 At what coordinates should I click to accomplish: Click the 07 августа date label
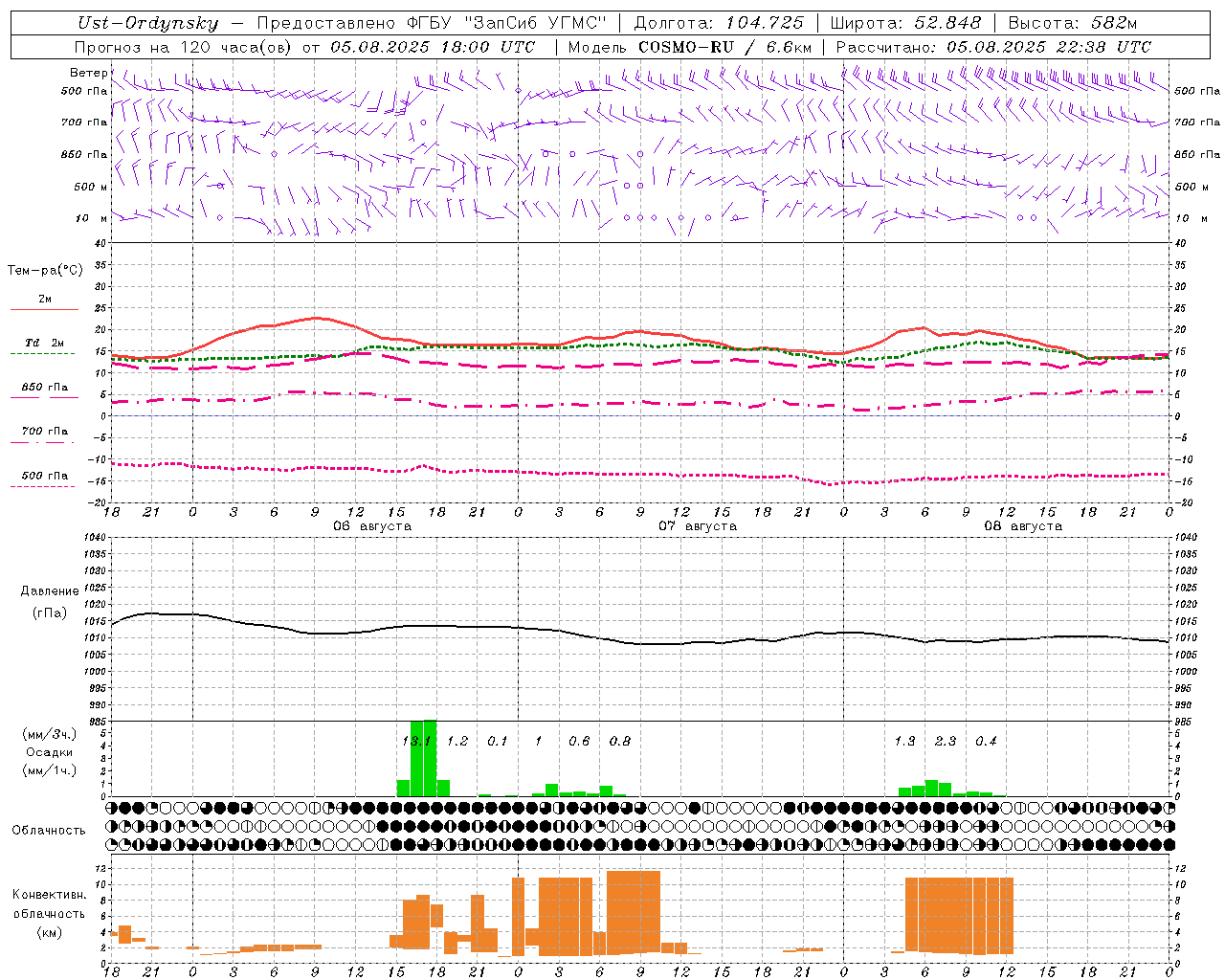pos(698,526)
